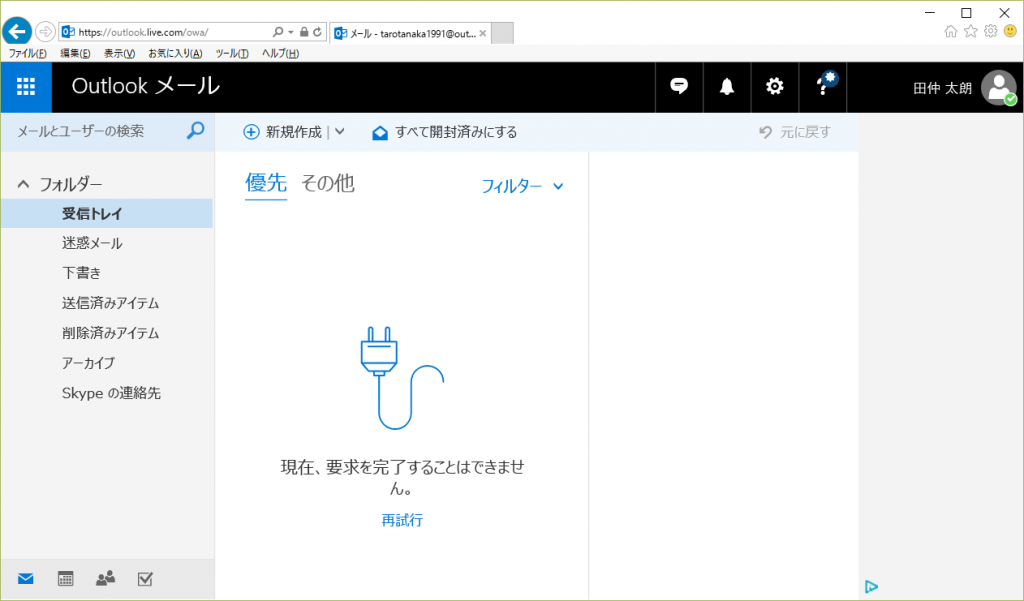Open the People contacts icon
Image resolution: width=1024 pixels, height=601 pixels.
click(x=105, y=579)
